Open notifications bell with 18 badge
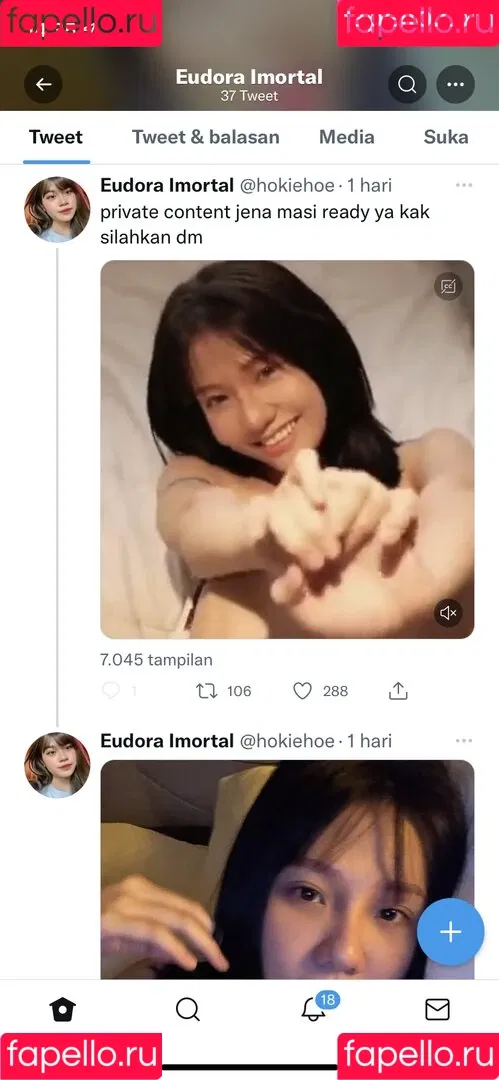The height and width of the screenshot is (1080, 499). [x=314, y=1008]
